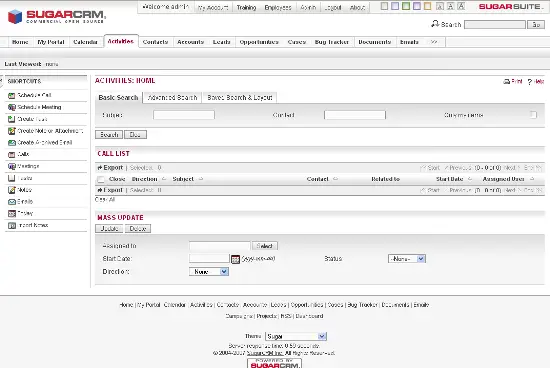Select the medium font size icon
550x368 pixels.
click(450, 6)
